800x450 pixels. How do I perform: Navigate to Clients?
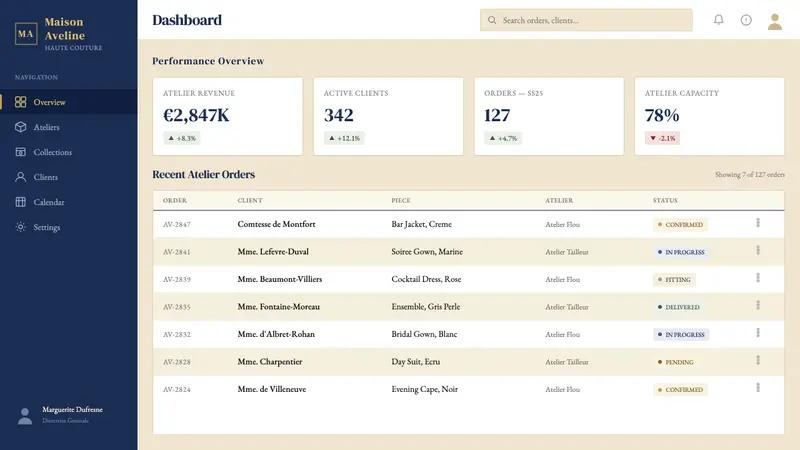pyautogui.click(x=68, y=177)
